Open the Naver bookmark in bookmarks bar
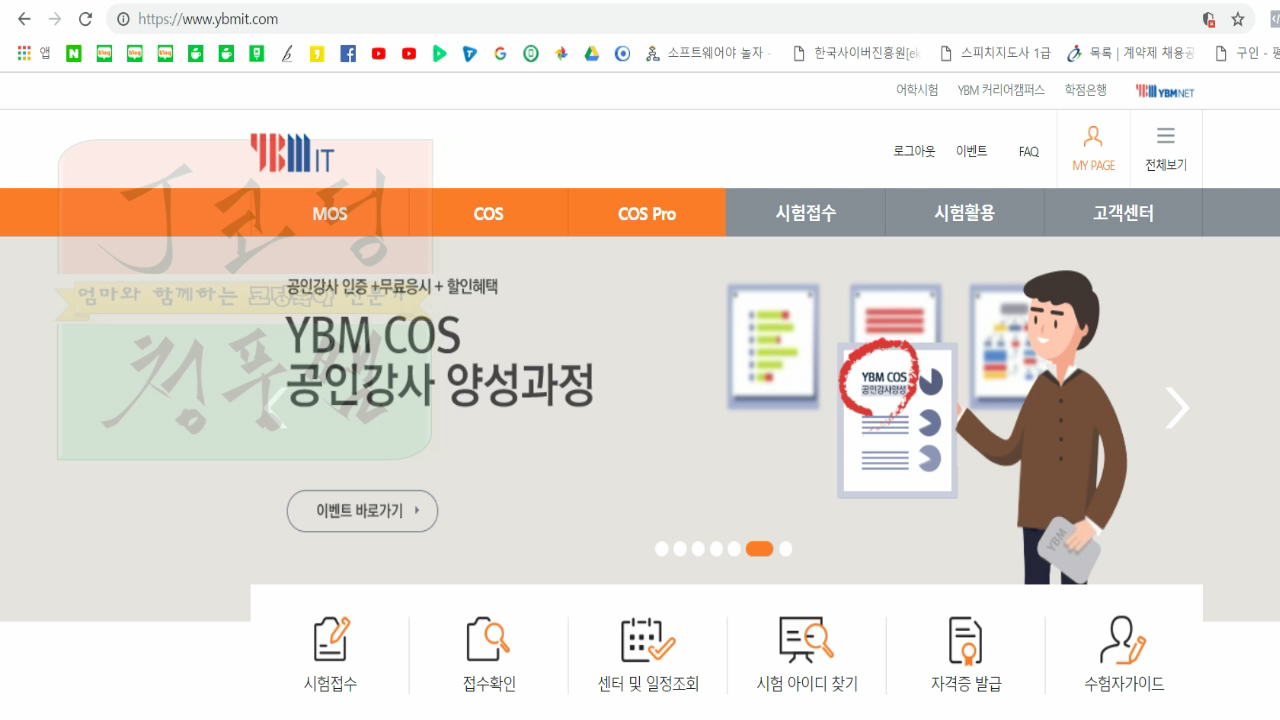This screenshot has width=1280, height=720. point(73,53)
